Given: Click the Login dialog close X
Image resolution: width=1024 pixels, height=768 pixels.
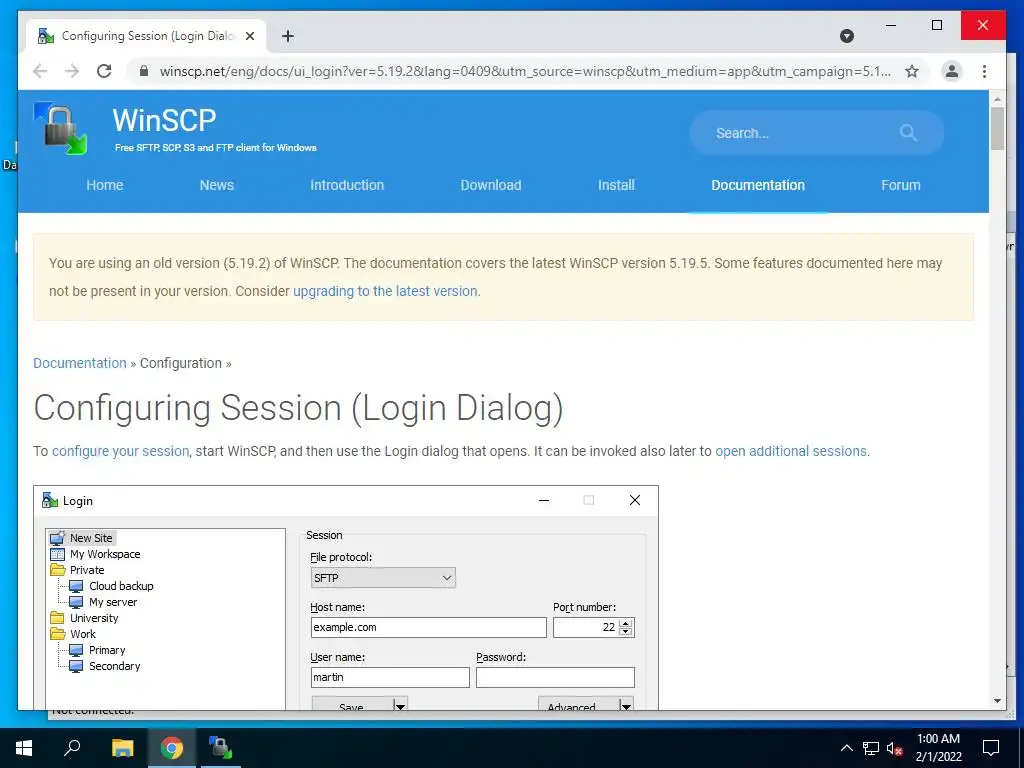Looking at the screenshot, I should click(634, 500).
